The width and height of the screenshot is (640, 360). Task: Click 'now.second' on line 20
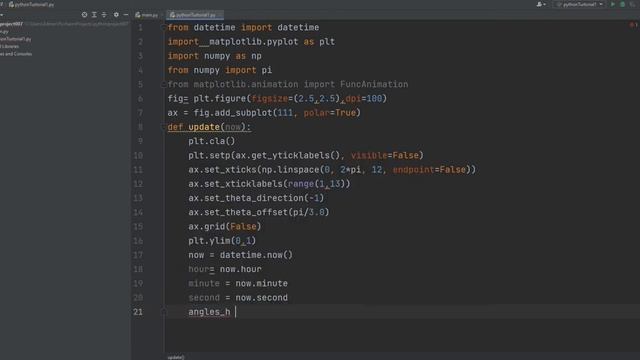point(261,298)
